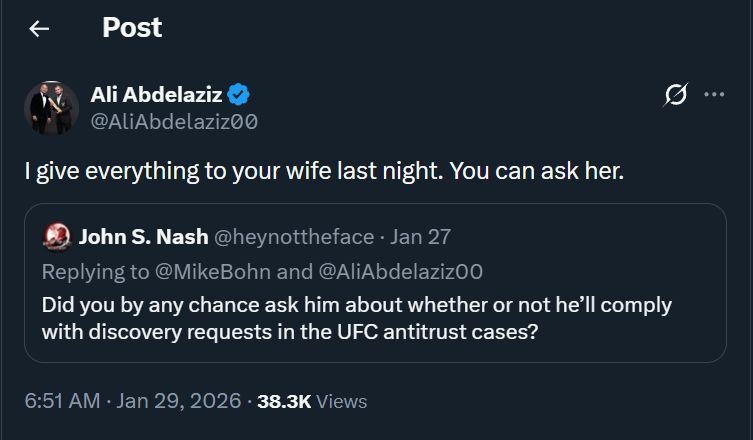Open the three-dot more options menu

[714, 95]
